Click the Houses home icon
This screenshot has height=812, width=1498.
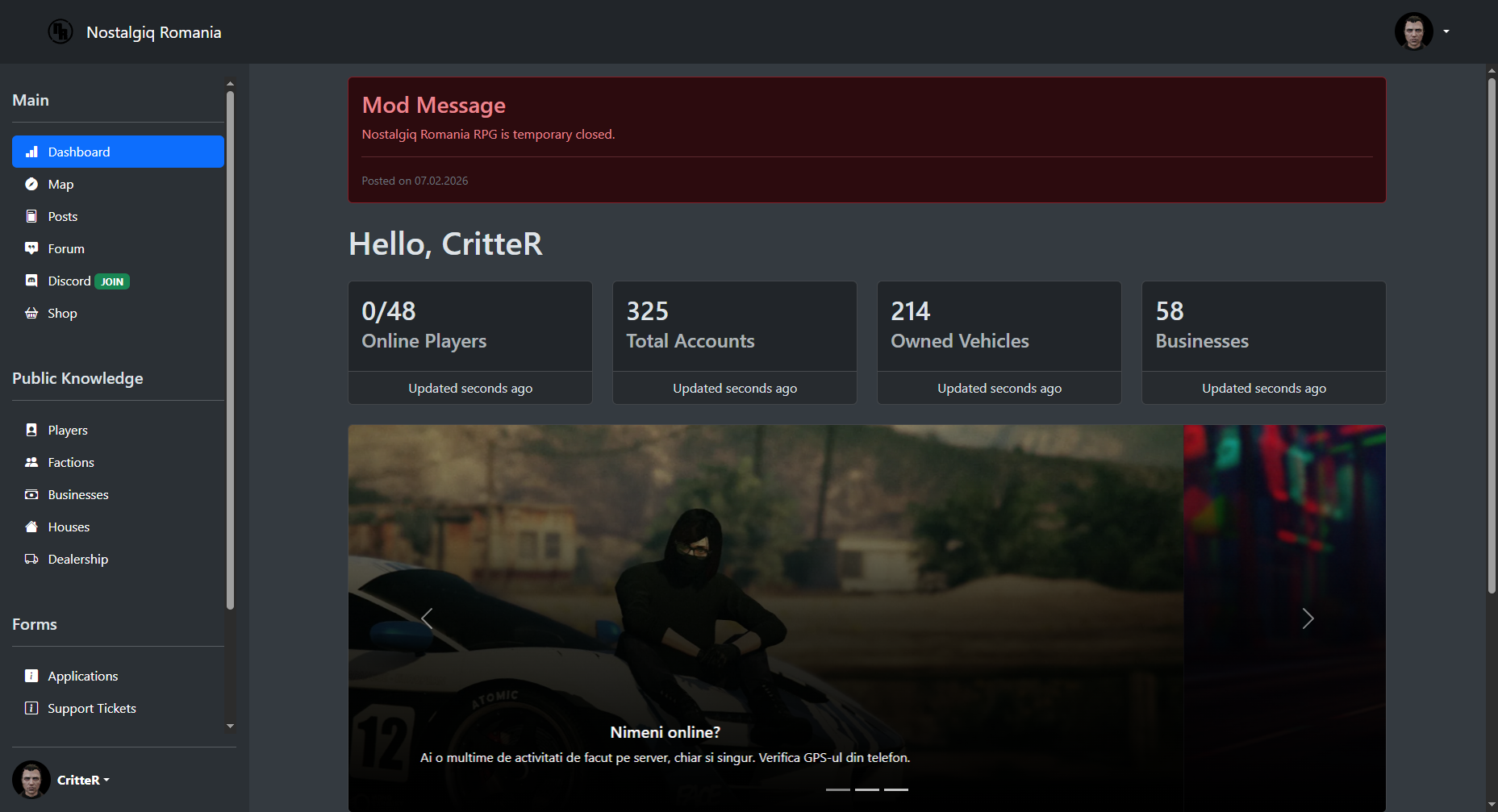[x=32, y=527]
